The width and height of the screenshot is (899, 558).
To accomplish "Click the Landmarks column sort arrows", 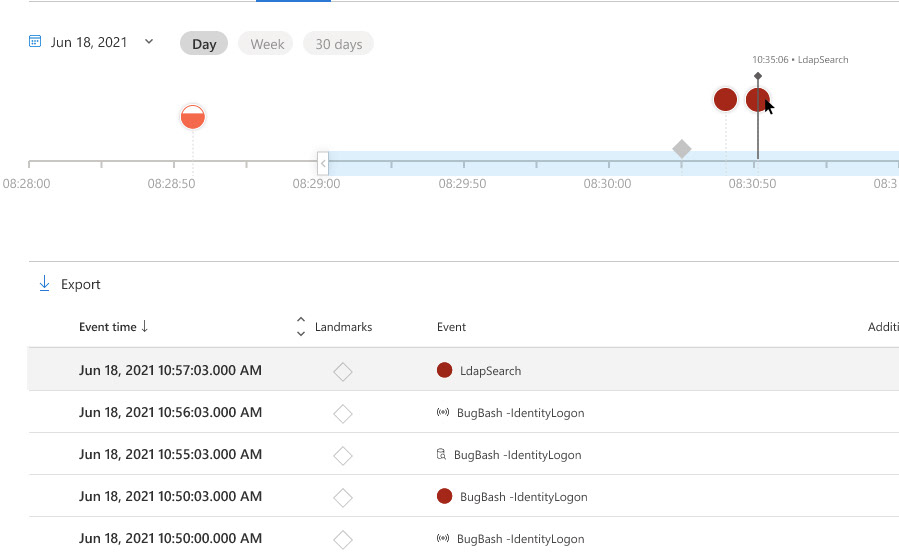I will pos(301,326).
